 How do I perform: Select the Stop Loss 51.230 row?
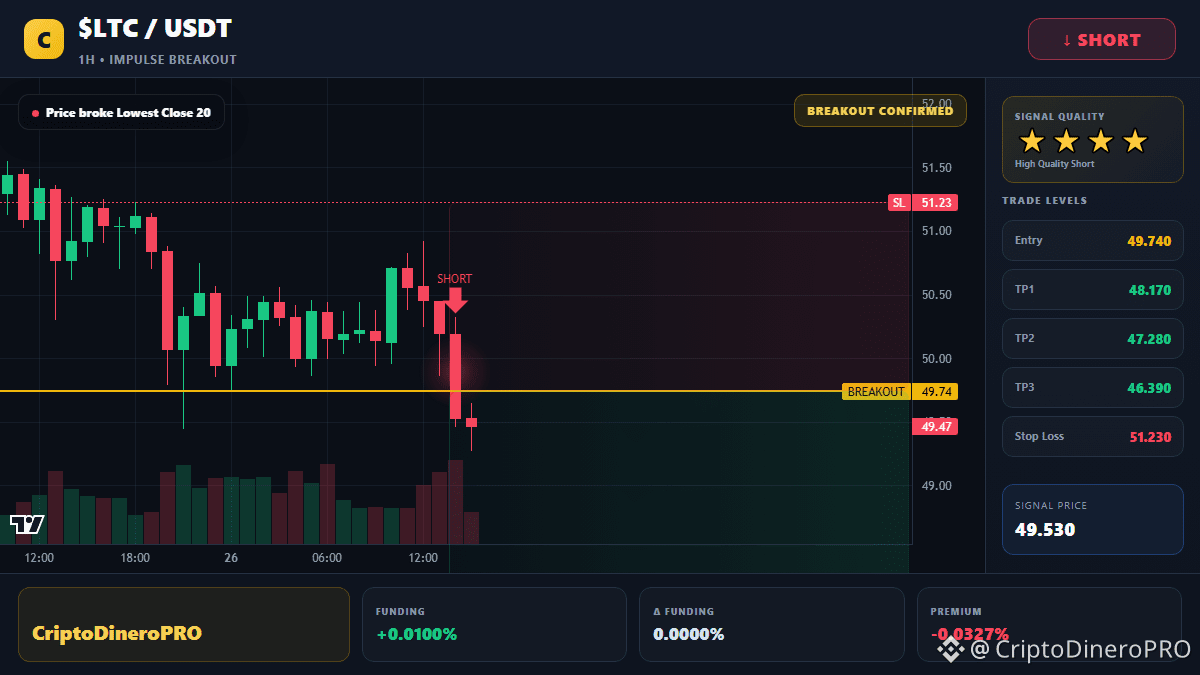pos(1092,437)
